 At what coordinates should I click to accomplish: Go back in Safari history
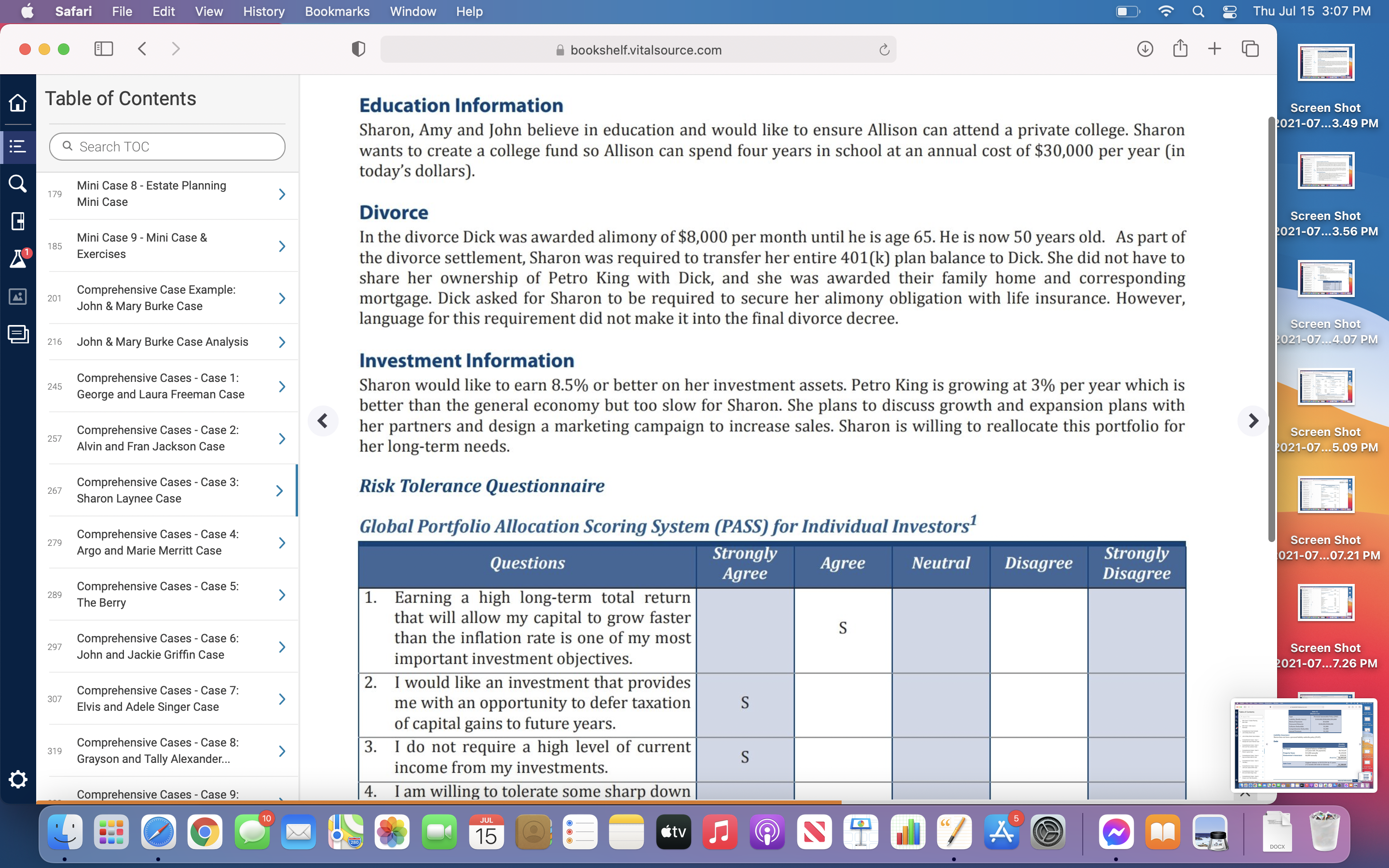pos(142,49)
